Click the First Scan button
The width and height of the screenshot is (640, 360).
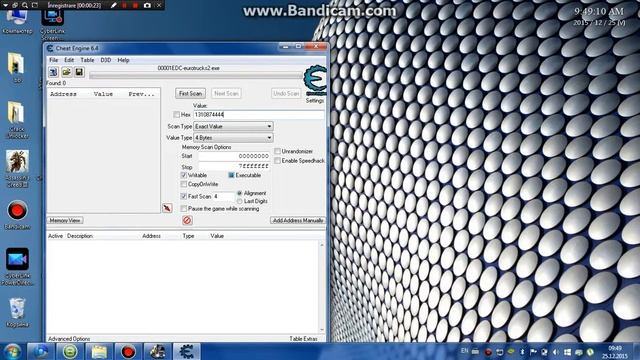click(x=191, y=93)
